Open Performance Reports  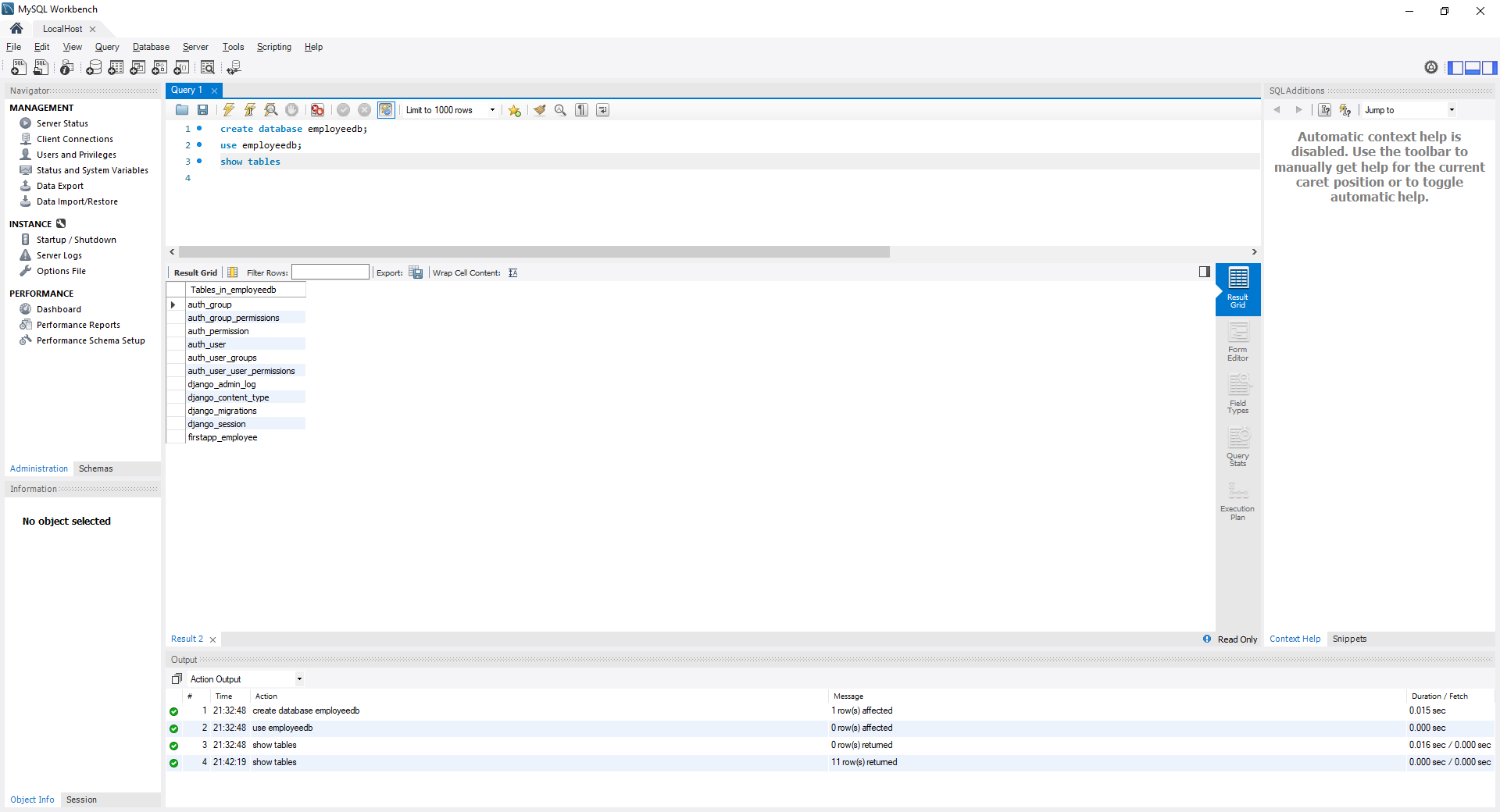click(78, 325)
